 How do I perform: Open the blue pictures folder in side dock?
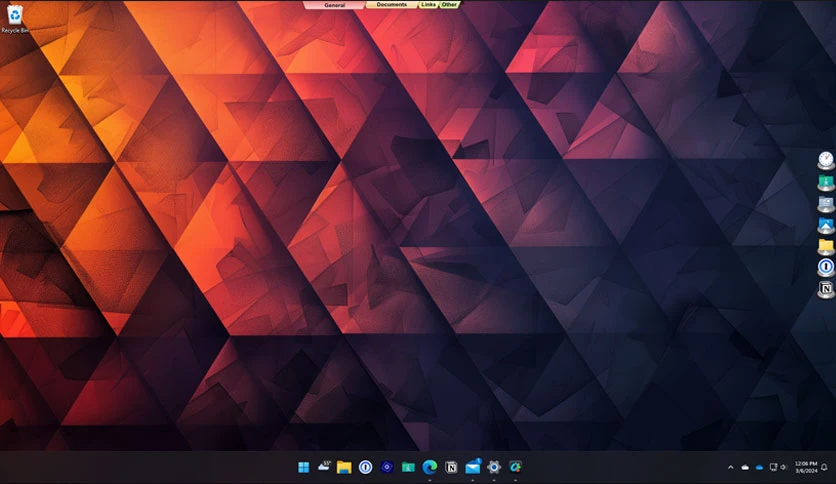(x=825, y=225)
